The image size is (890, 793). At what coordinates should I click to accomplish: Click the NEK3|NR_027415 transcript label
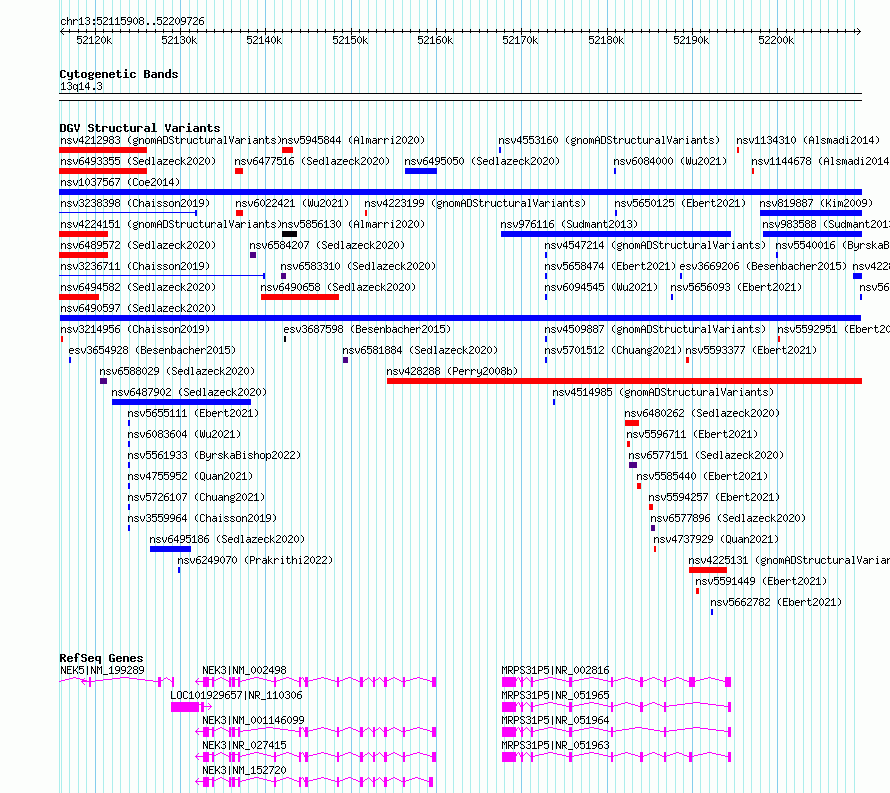pyautogui.click(x=245, y=745)
